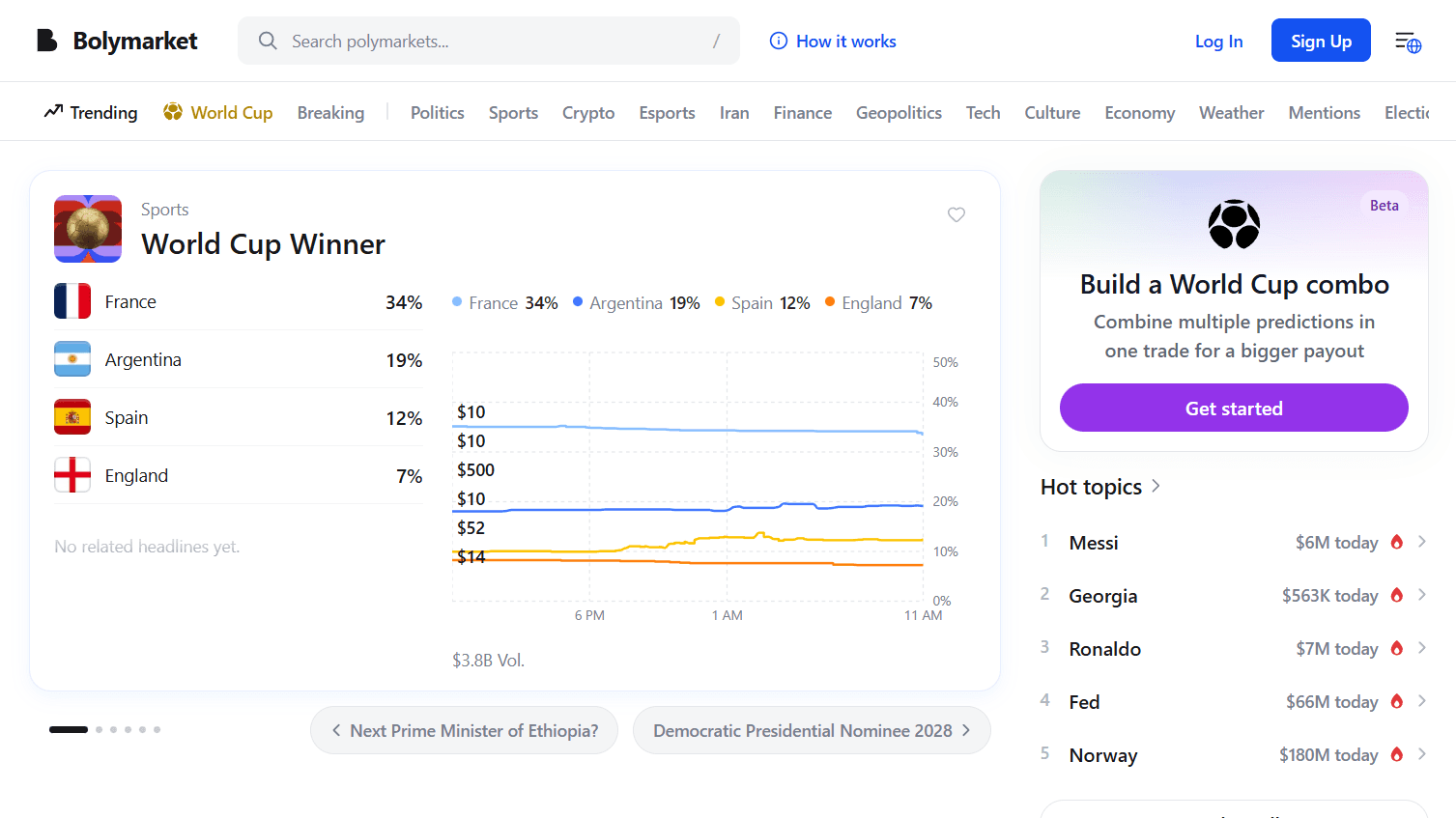The width and height of the screenshot is (1456, 818).
Task: Switch to the Crypto tab
Action: click(x=588, y=113)
